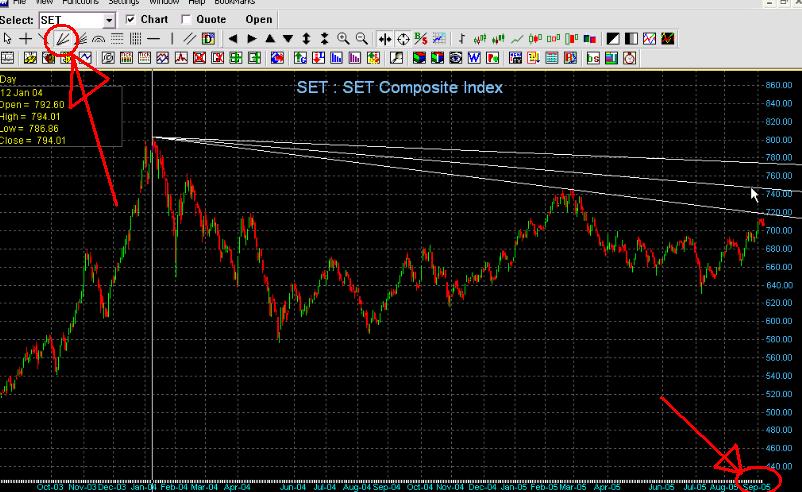Screen dimensions: 802x492
Task: Open the Window menu
Action: pos(164,2)
